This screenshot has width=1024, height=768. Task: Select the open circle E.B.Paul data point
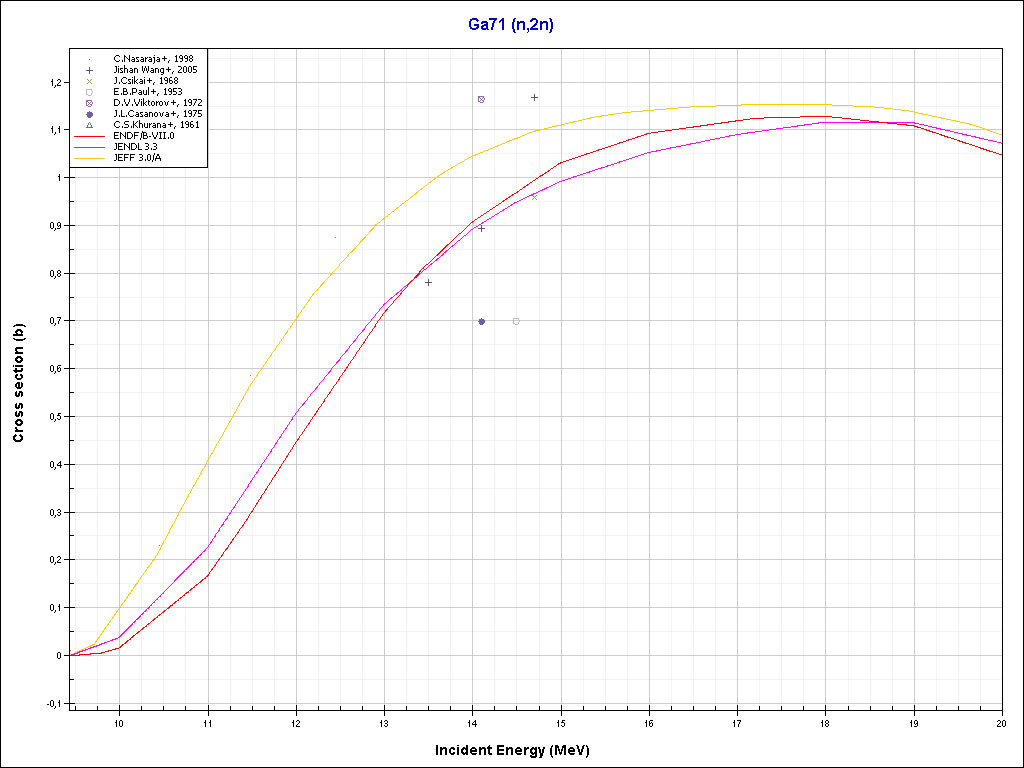coord(516,321)
